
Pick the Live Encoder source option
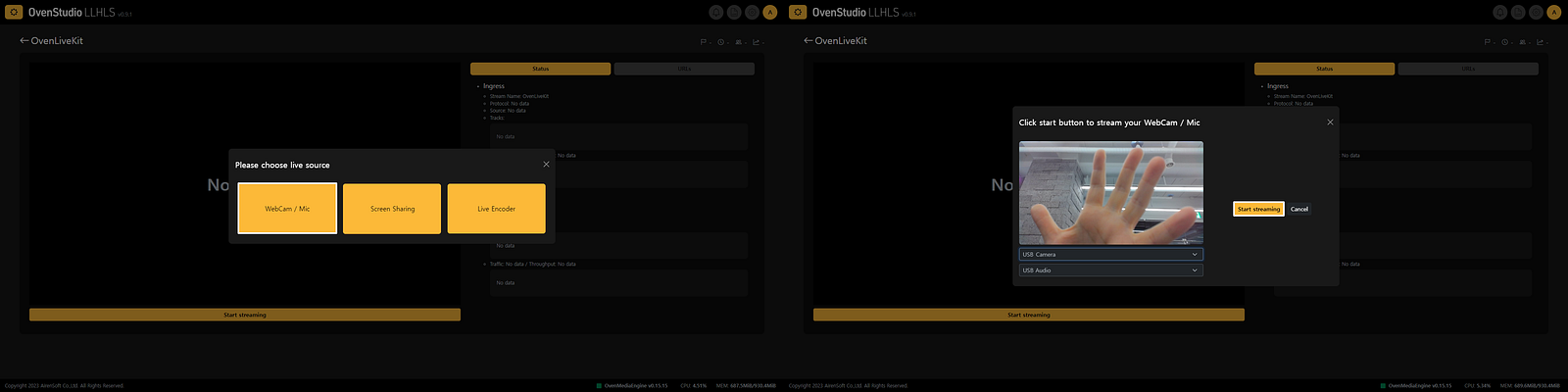pyautogui.click(x=497, y=209)
